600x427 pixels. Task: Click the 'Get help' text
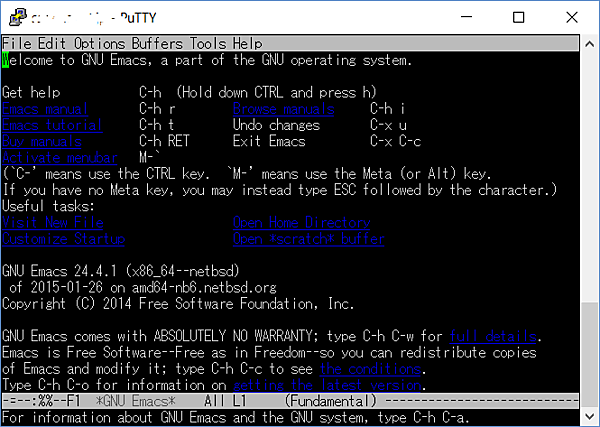pos(31,93)
